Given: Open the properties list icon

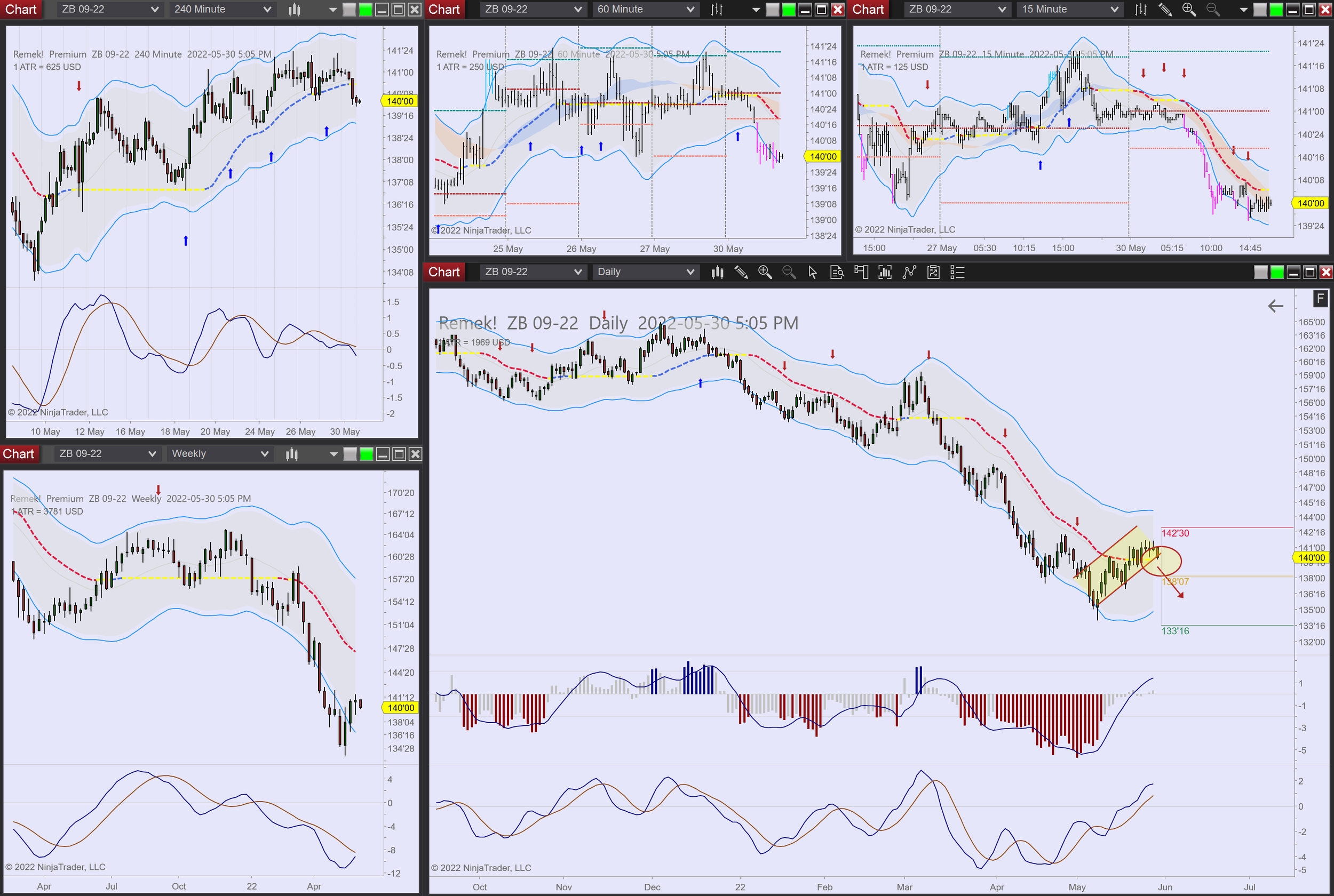Looking at the screenshot, I should point(957,273).
